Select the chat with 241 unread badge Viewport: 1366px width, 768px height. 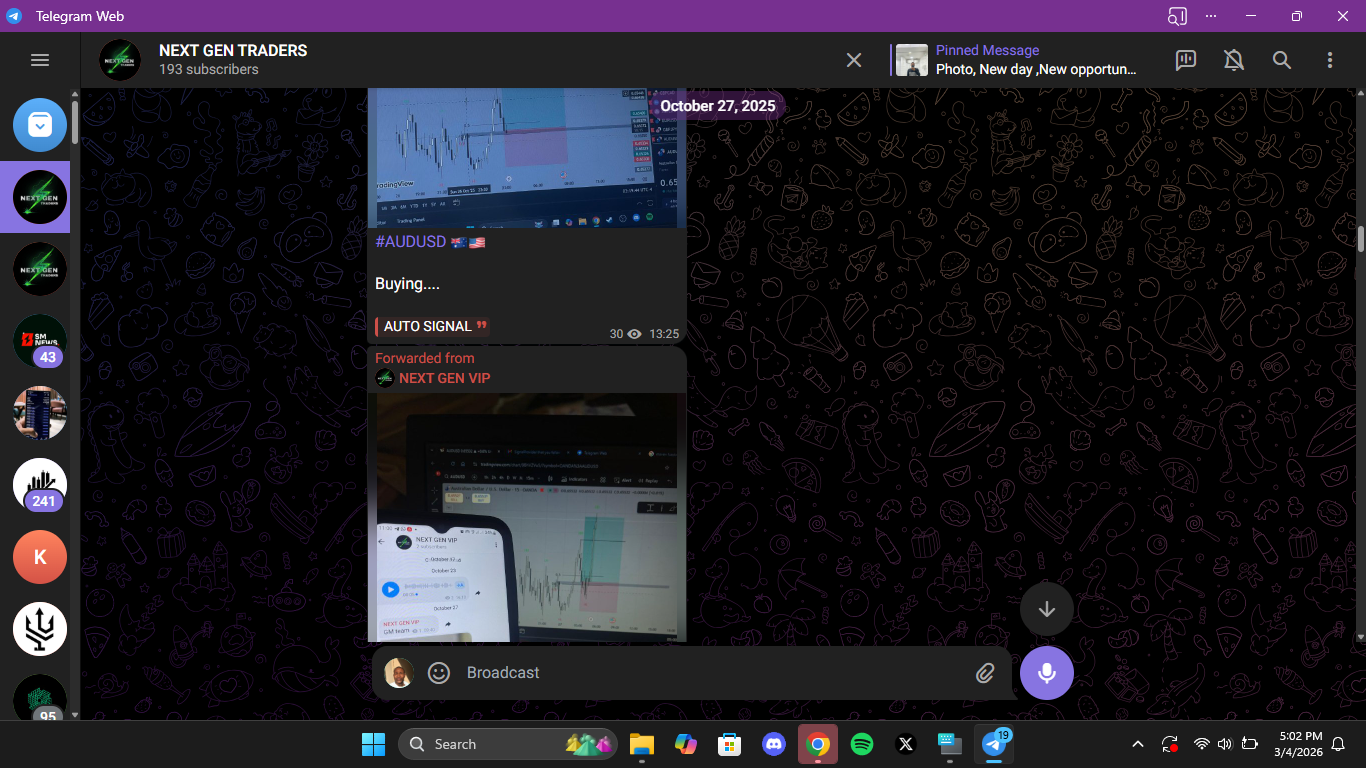click(40, 485)
